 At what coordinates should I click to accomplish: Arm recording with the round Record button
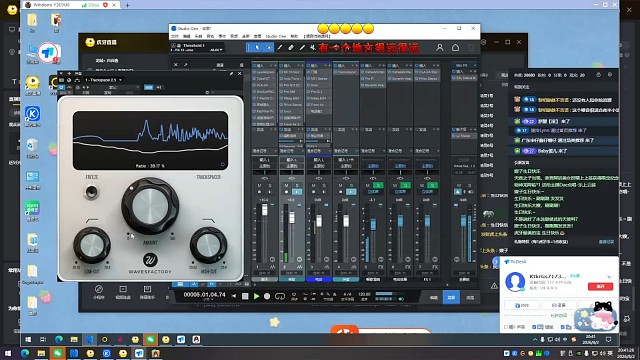pos(267,296)
